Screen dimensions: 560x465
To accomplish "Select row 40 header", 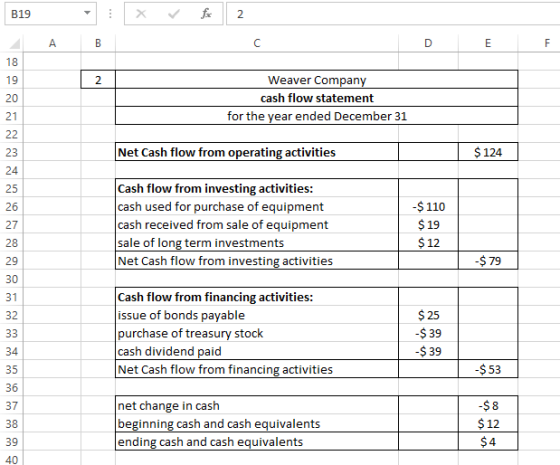I will pyautogui.click(x=12, y=459).
